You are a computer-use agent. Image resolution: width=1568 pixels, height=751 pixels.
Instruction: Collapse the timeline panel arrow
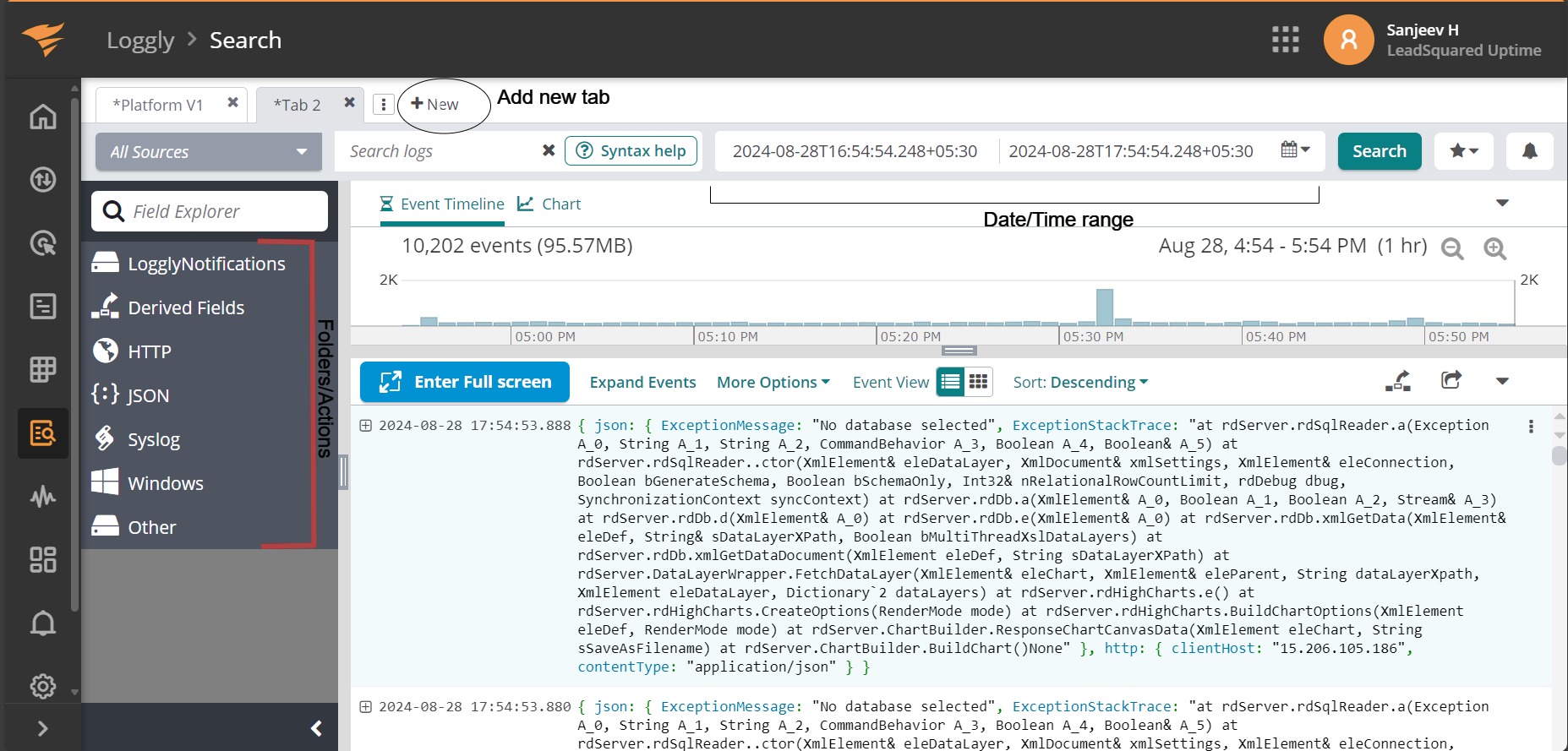coord(1502,203)
